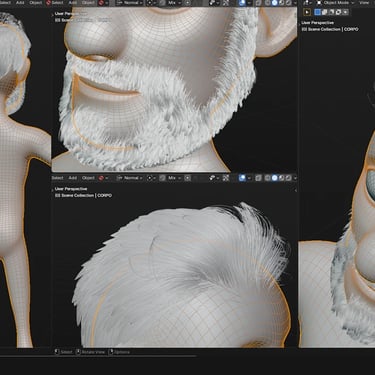Open Mix snapping options dropdown in lower viewport
This screenshot has width=375, height=375.
174,178
